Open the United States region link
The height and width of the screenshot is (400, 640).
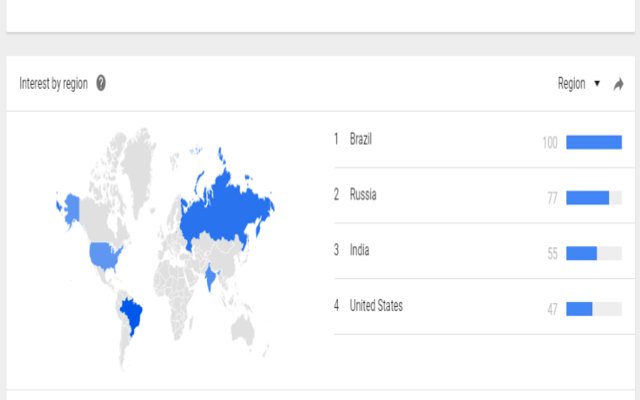[376, 306]
